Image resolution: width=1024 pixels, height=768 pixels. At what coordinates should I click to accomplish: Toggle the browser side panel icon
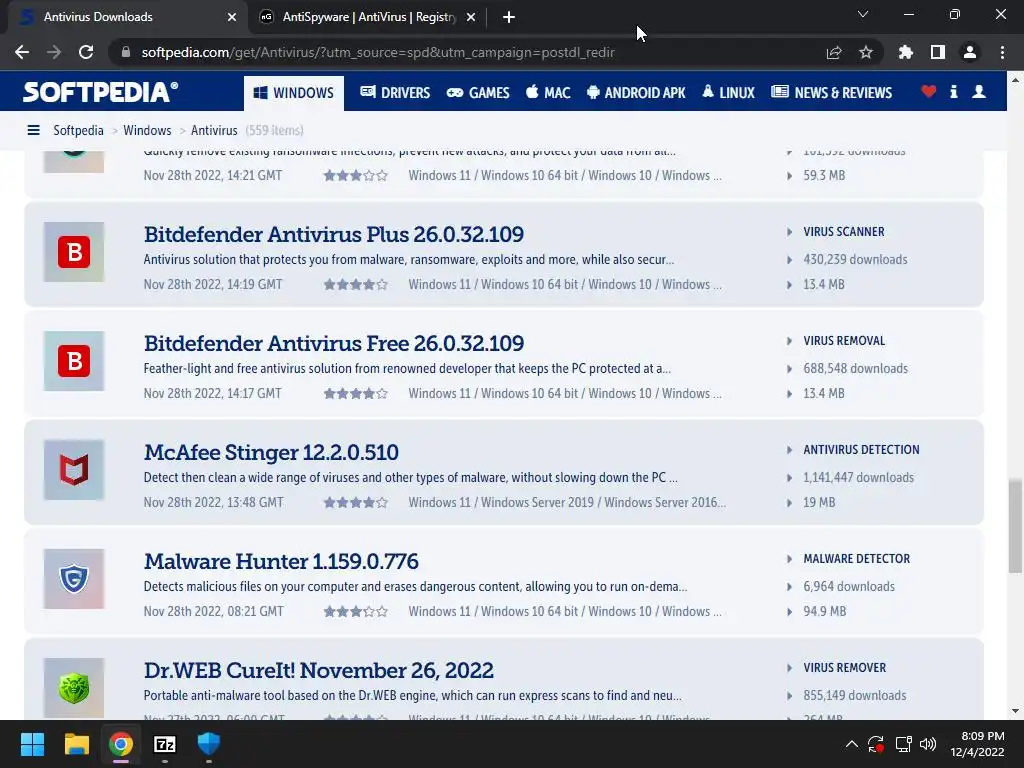pyautogui.click(x=938, y=52)
